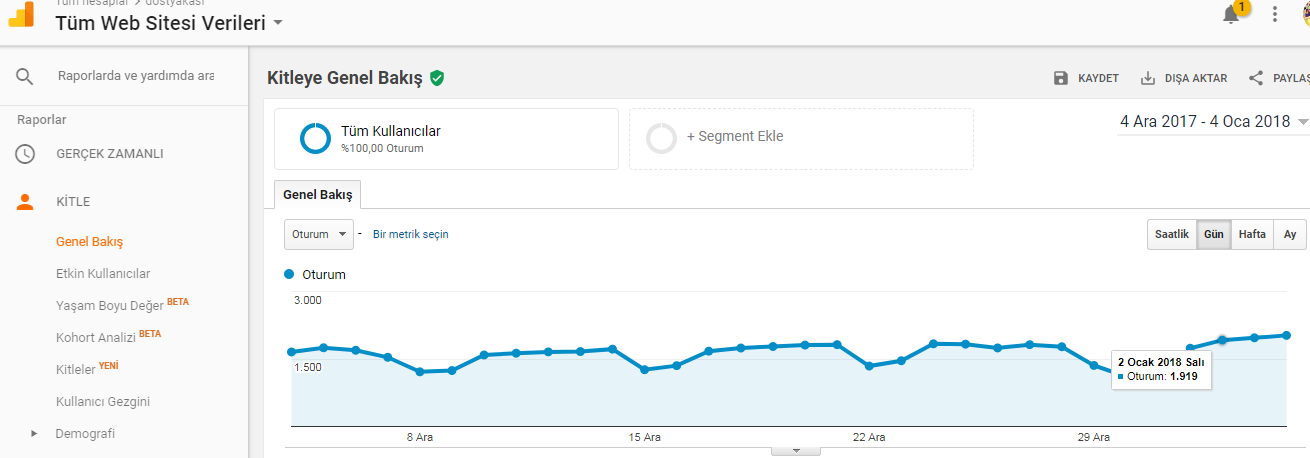This screenshot has width=1310, height=458.
Task: Click the Dışa Aktar download icon
Action: pyautogui.click(x=1148, y=78)
